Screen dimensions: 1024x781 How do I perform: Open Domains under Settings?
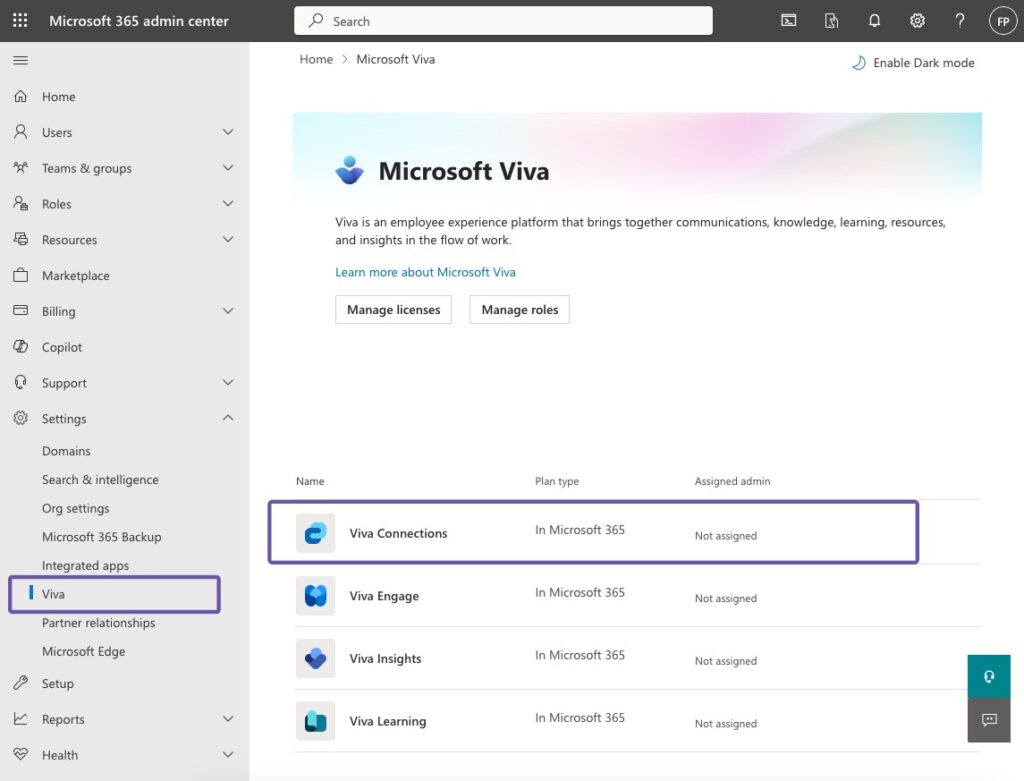(x=66, y=451)
